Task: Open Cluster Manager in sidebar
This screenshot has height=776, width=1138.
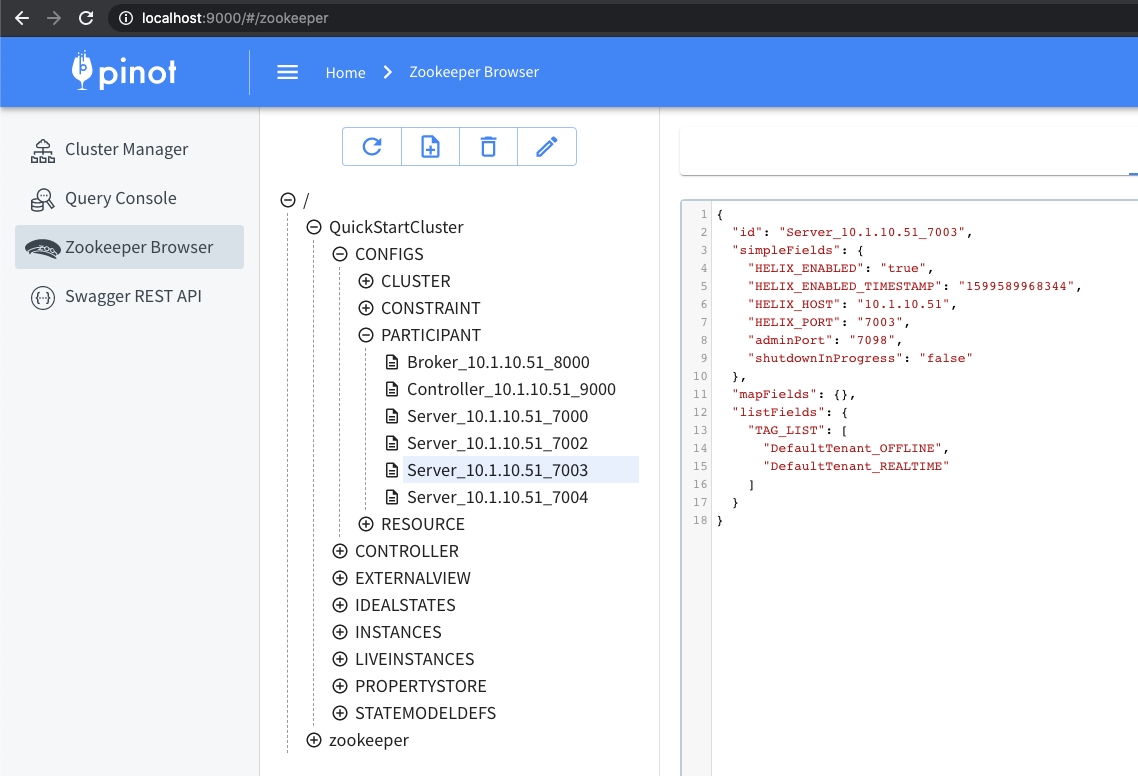Action: [x=126, y=149]
